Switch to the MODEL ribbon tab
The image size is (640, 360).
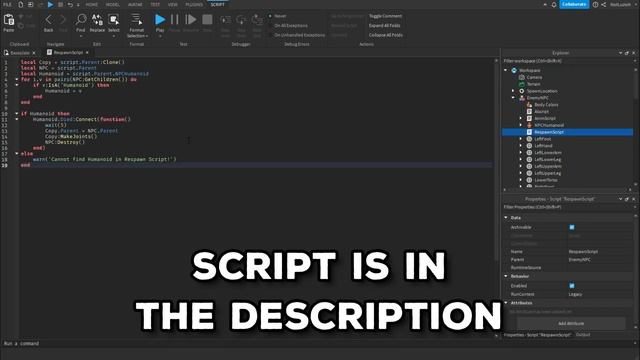(x=113, y=4)
